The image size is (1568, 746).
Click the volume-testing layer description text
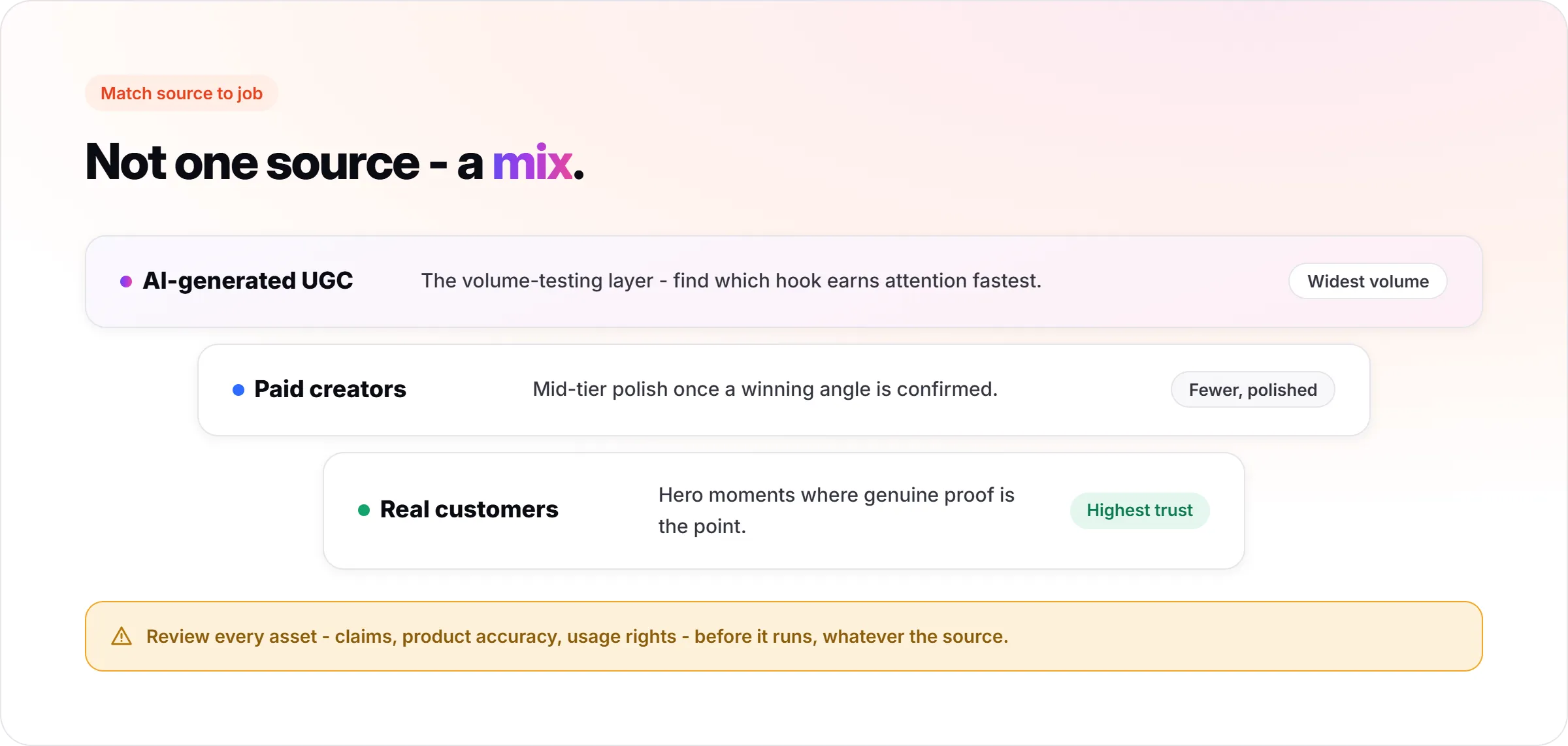[731, 281]
